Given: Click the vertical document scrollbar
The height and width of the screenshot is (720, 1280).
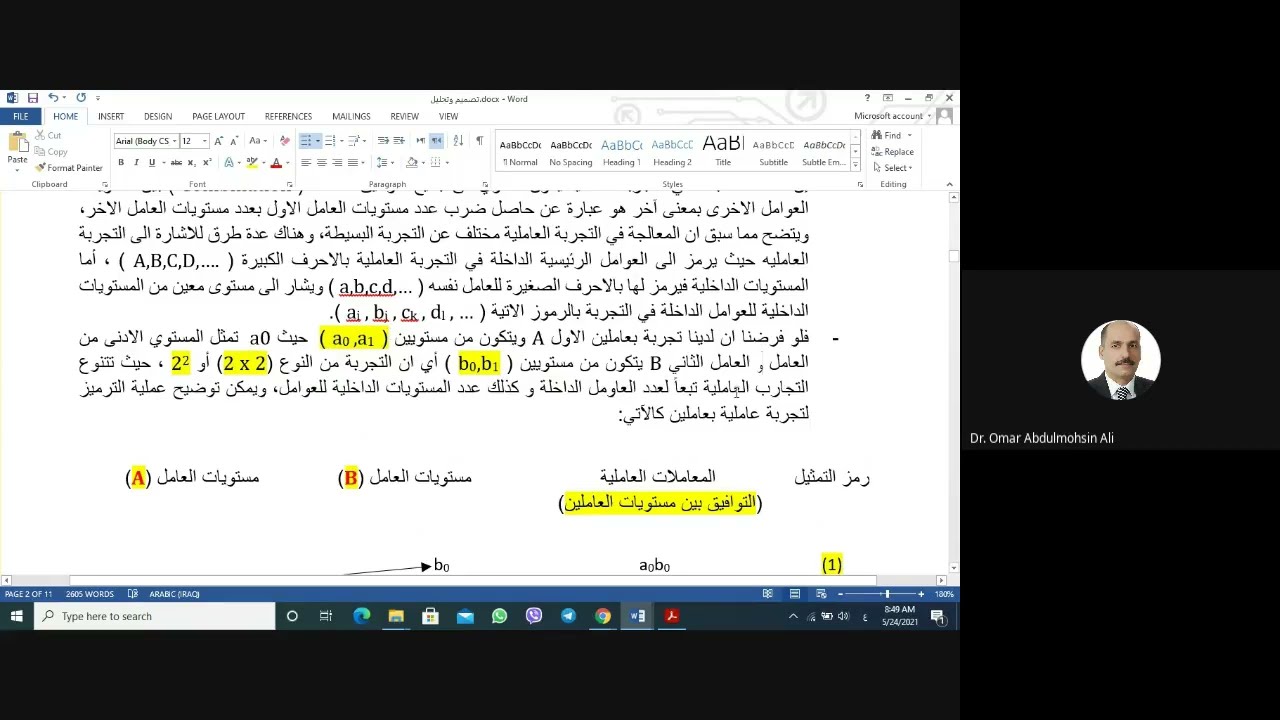Looking at the screenshot, I should click(954, 383).
